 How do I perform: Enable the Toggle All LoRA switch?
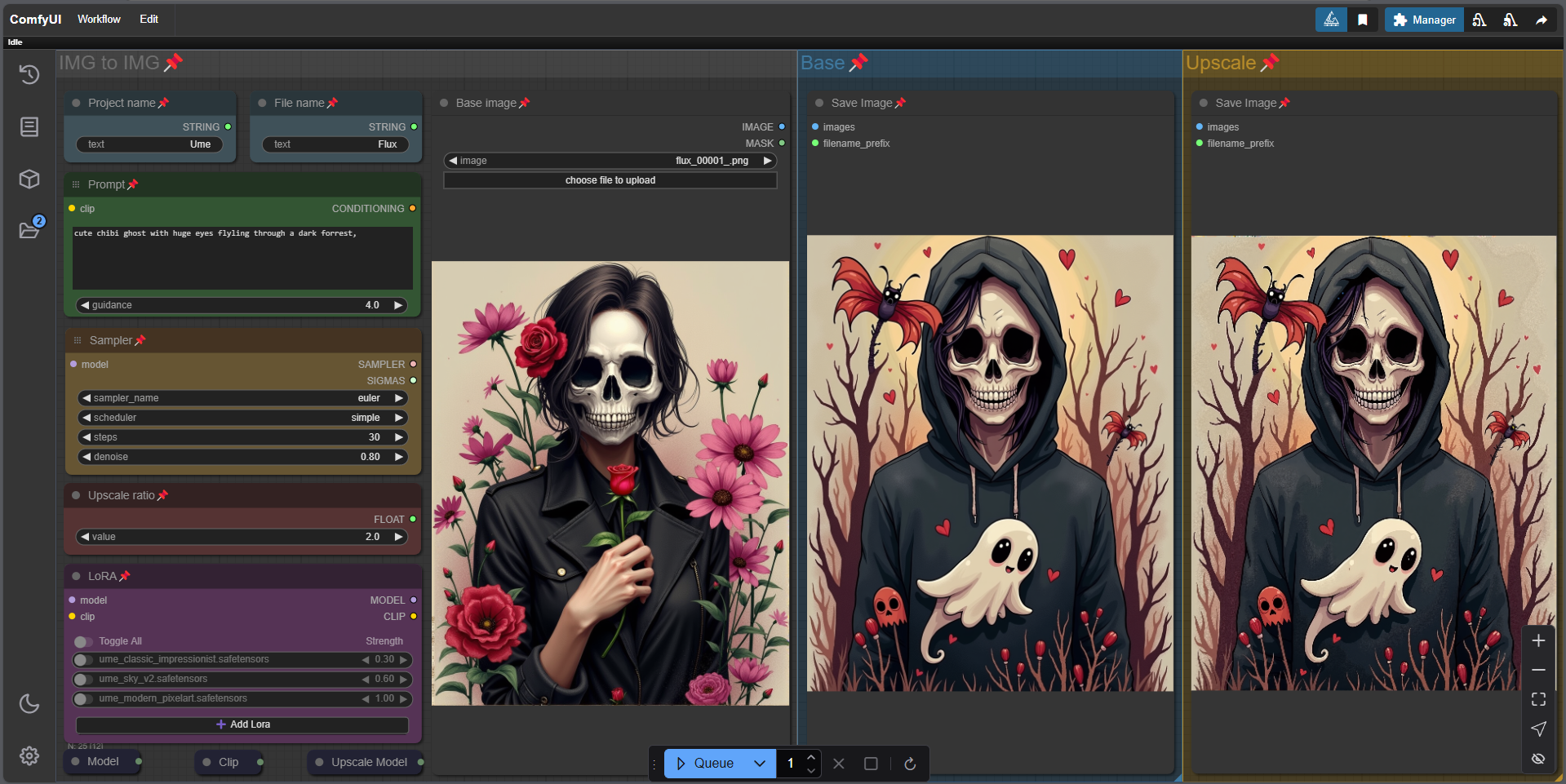pyautogui.click(x=83, y=641)
